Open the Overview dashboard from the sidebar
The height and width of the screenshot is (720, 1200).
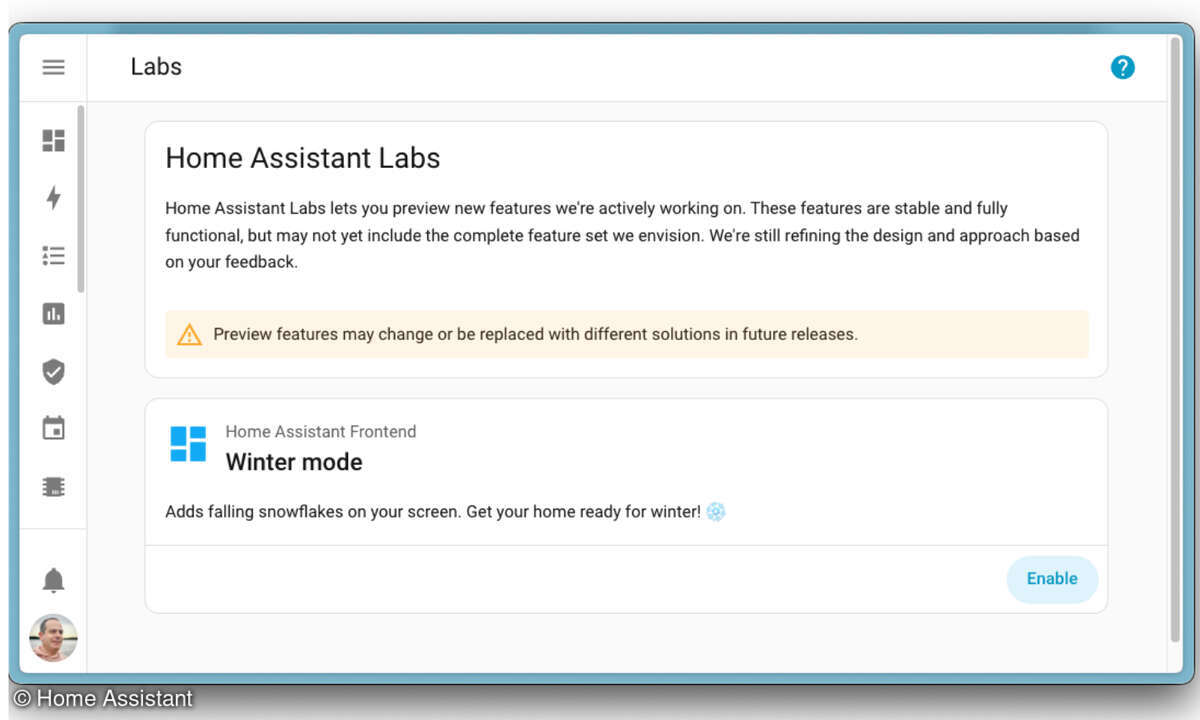click(53, 140)
